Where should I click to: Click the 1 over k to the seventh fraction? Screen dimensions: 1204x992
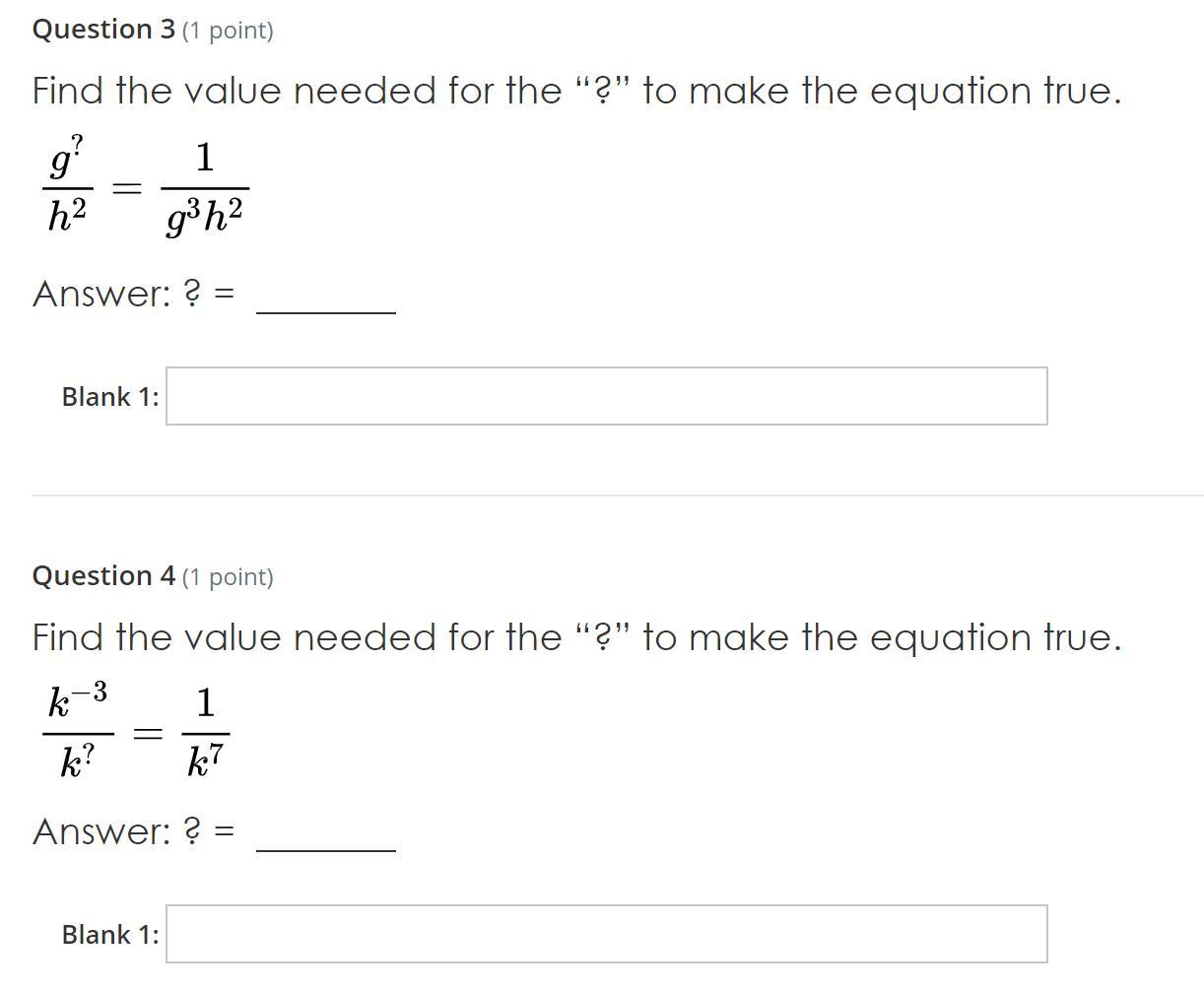(205, 732)
